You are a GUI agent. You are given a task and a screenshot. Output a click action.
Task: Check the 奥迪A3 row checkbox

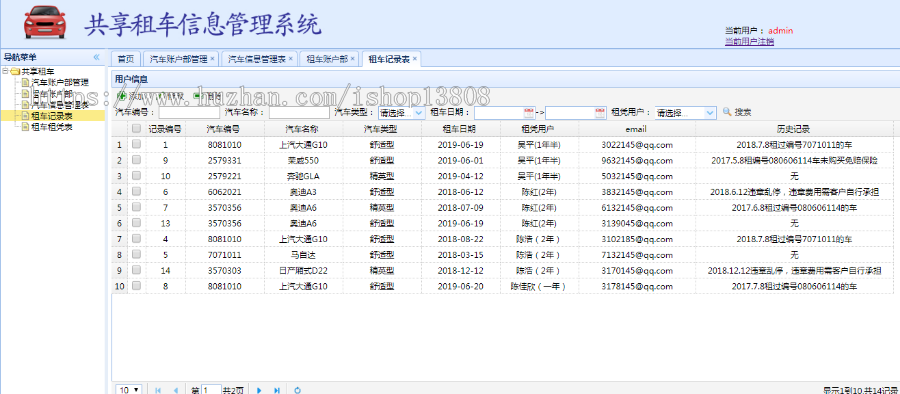click(x=136, y=191)
